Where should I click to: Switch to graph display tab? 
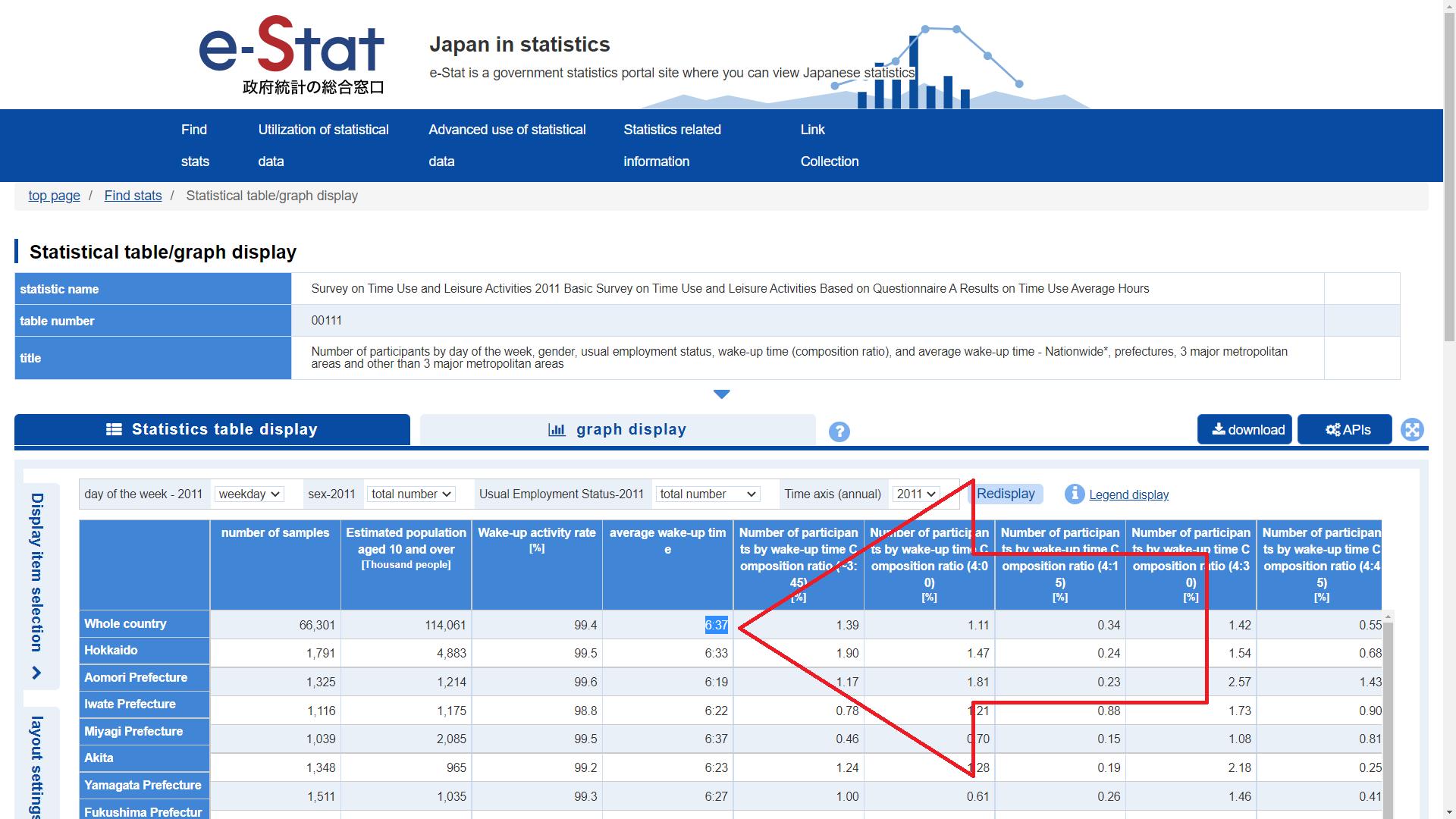(617, 430)
